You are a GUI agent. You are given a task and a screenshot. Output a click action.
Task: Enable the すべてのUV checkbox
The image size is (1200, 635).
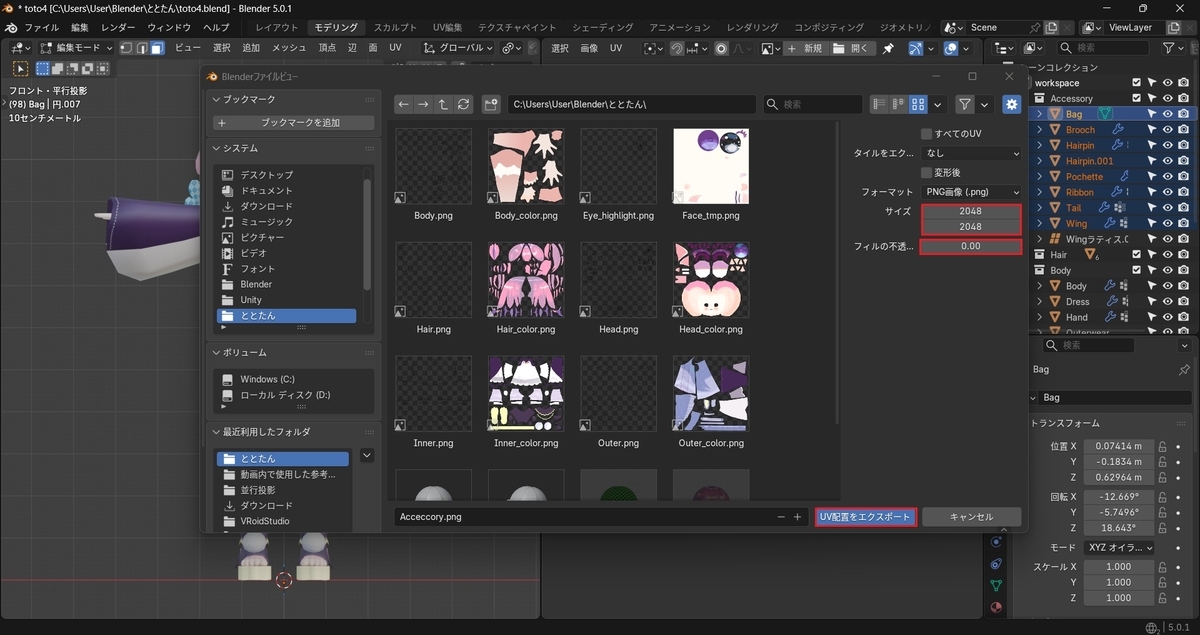[926, 133]
